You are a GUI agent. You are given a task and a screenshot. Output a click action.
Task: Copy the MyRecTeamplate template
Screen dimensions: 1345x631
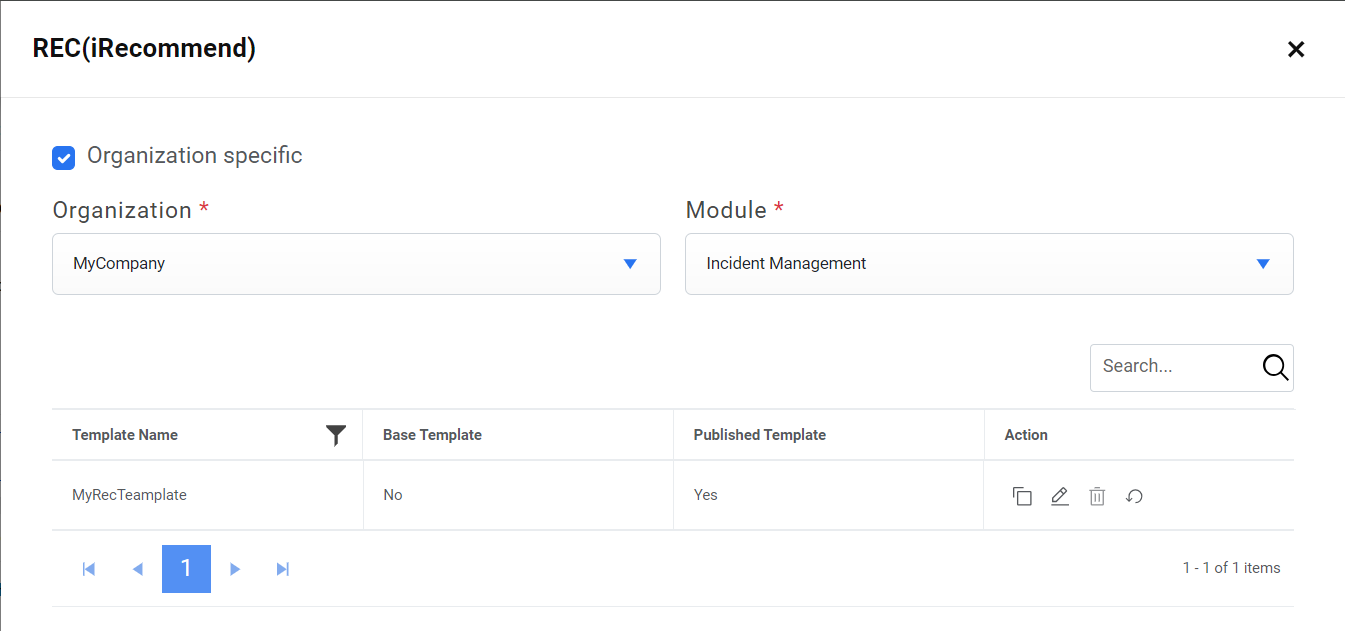[x=1022, y=496]
